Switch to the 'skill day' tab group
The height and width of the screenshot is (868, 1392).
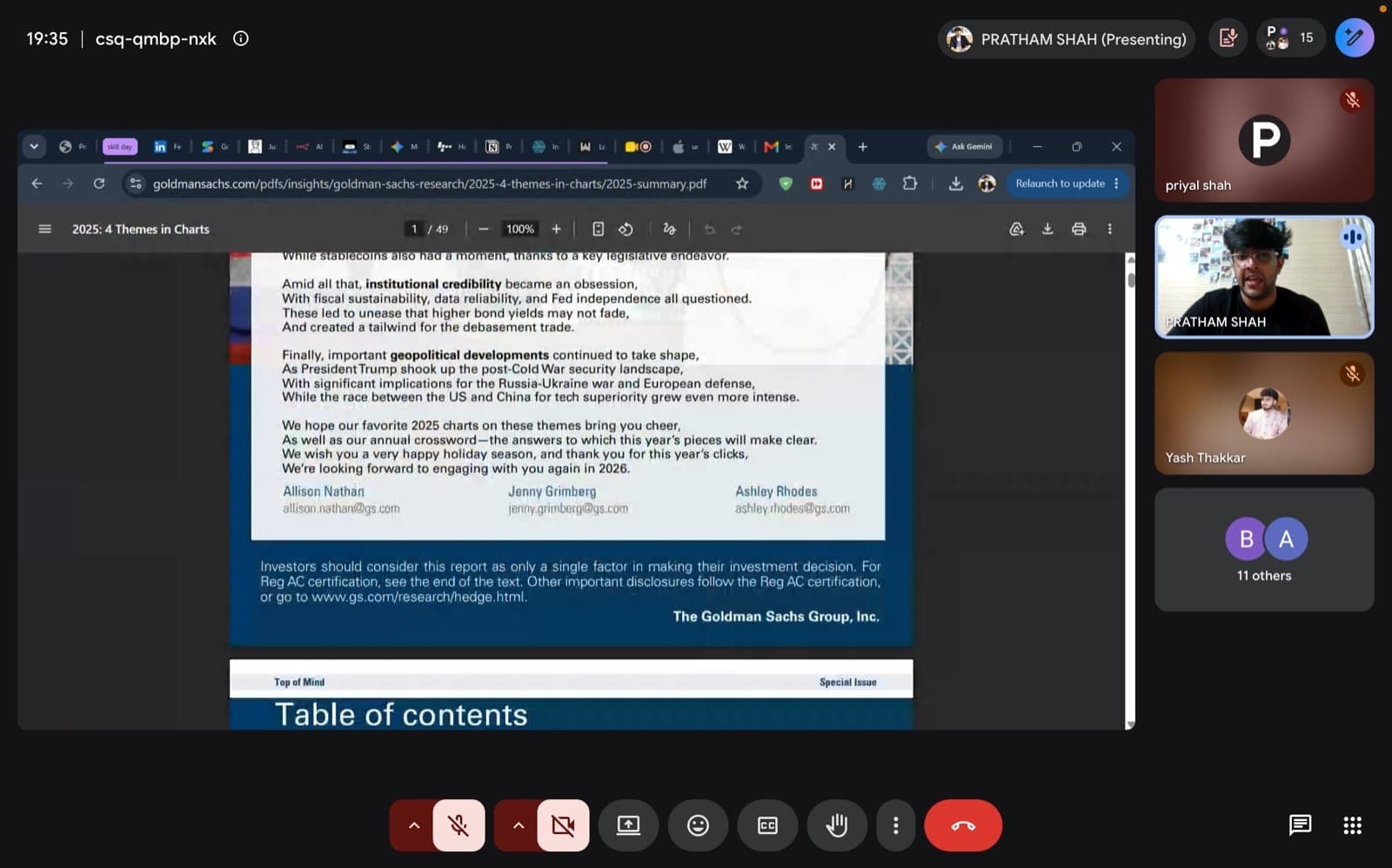pos(120,146)
